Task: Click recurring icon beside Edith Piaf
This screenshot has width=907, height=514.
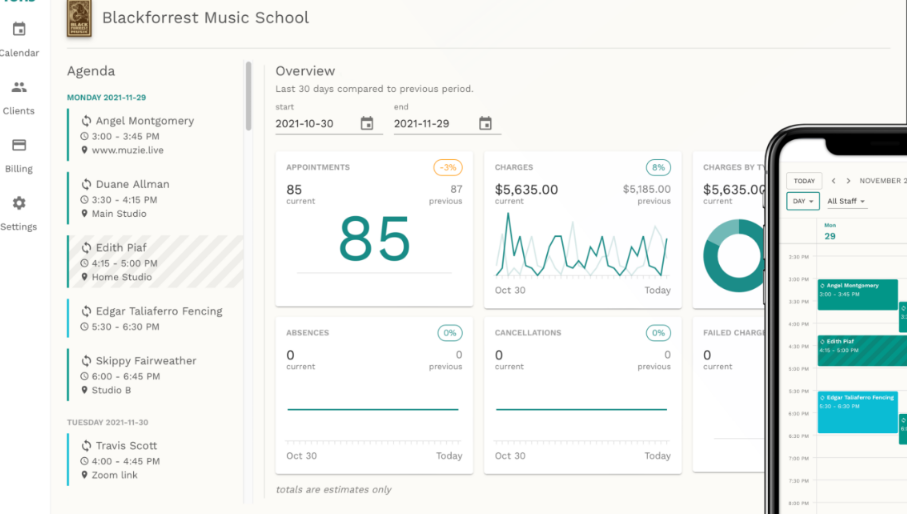Action: 86,248
